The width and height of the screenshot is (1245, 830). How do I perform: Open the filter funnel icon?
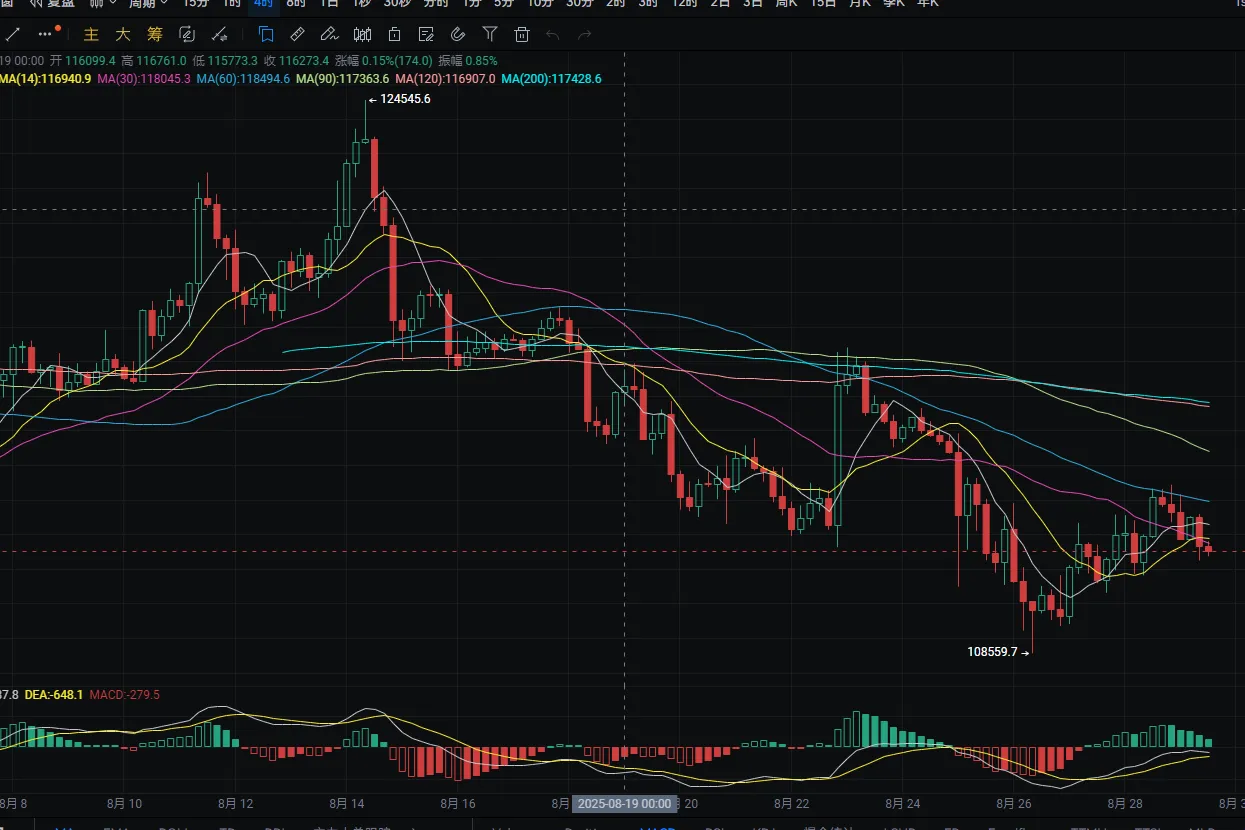coord(490,34)
